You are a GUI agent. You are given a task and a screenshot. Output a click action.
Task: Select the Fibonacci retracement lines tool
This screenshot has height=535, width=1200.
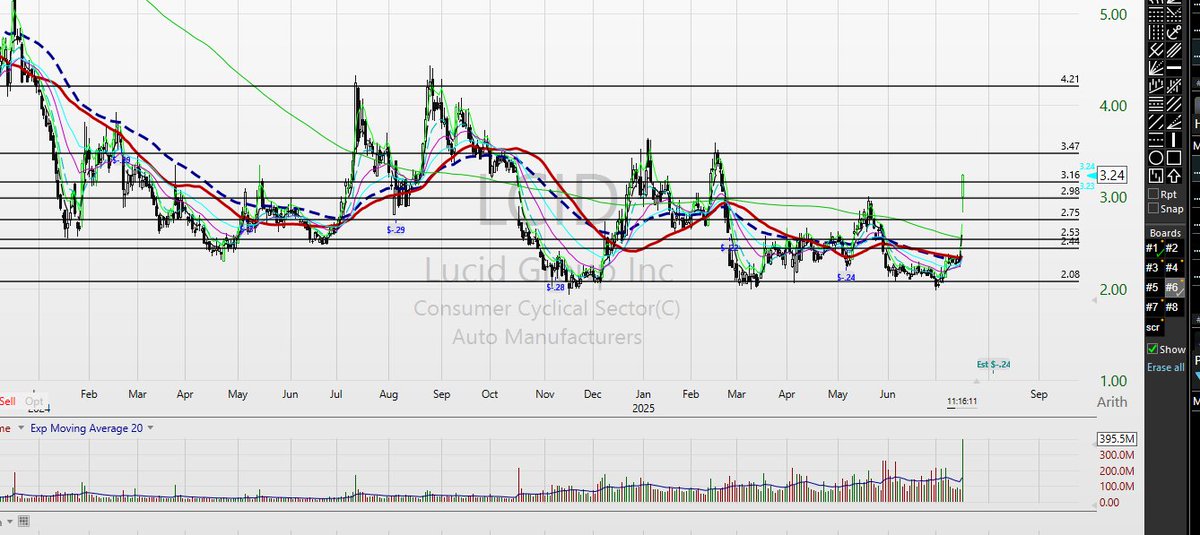pos(1156,103)
